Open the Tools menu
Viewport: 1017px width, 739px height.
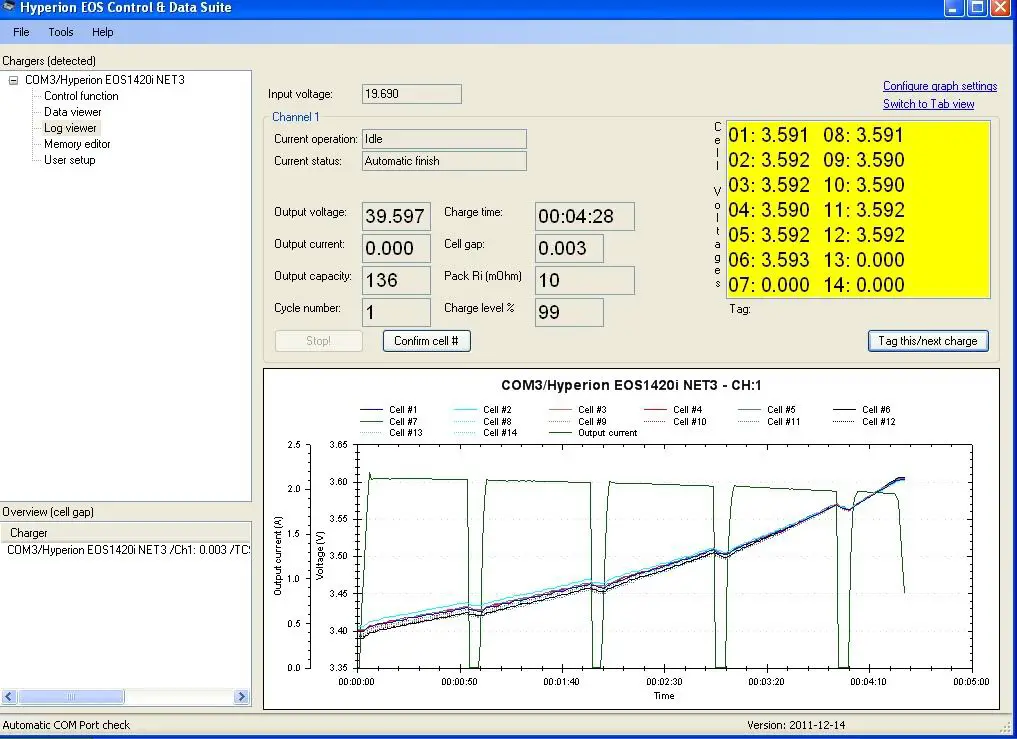(60, 32)
